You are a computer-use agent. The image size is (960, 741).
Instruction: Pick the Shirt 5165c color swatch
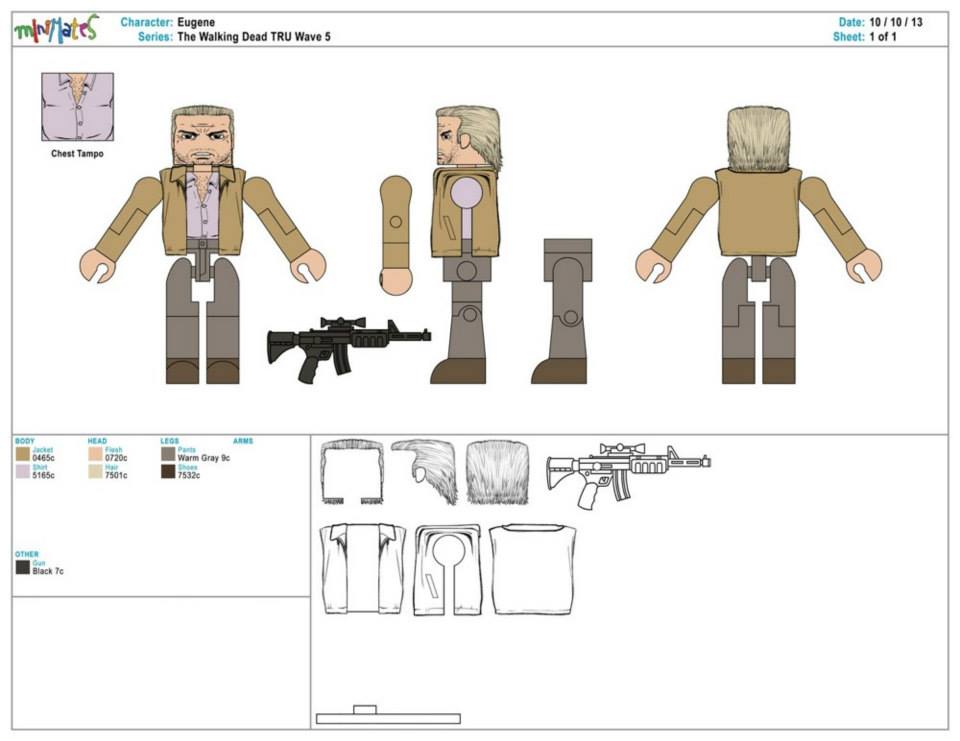tap(23, 472)
